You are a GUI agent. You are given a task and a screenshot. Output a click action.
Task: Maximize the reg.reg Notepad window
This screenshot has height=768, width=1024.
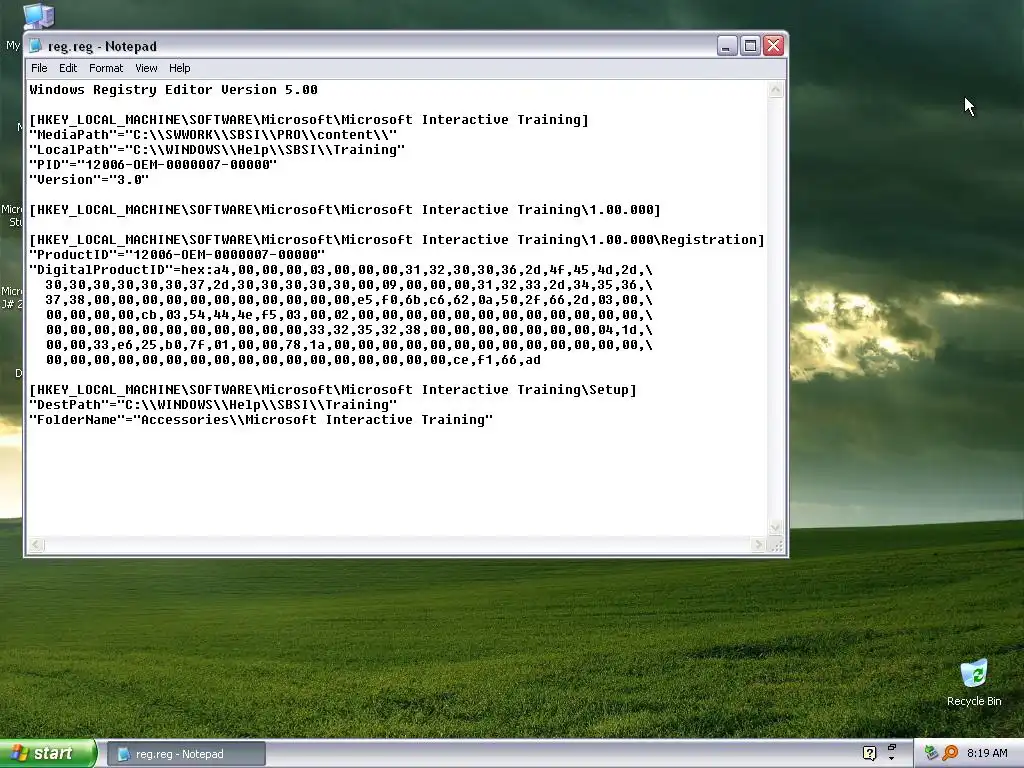[750, 46]
